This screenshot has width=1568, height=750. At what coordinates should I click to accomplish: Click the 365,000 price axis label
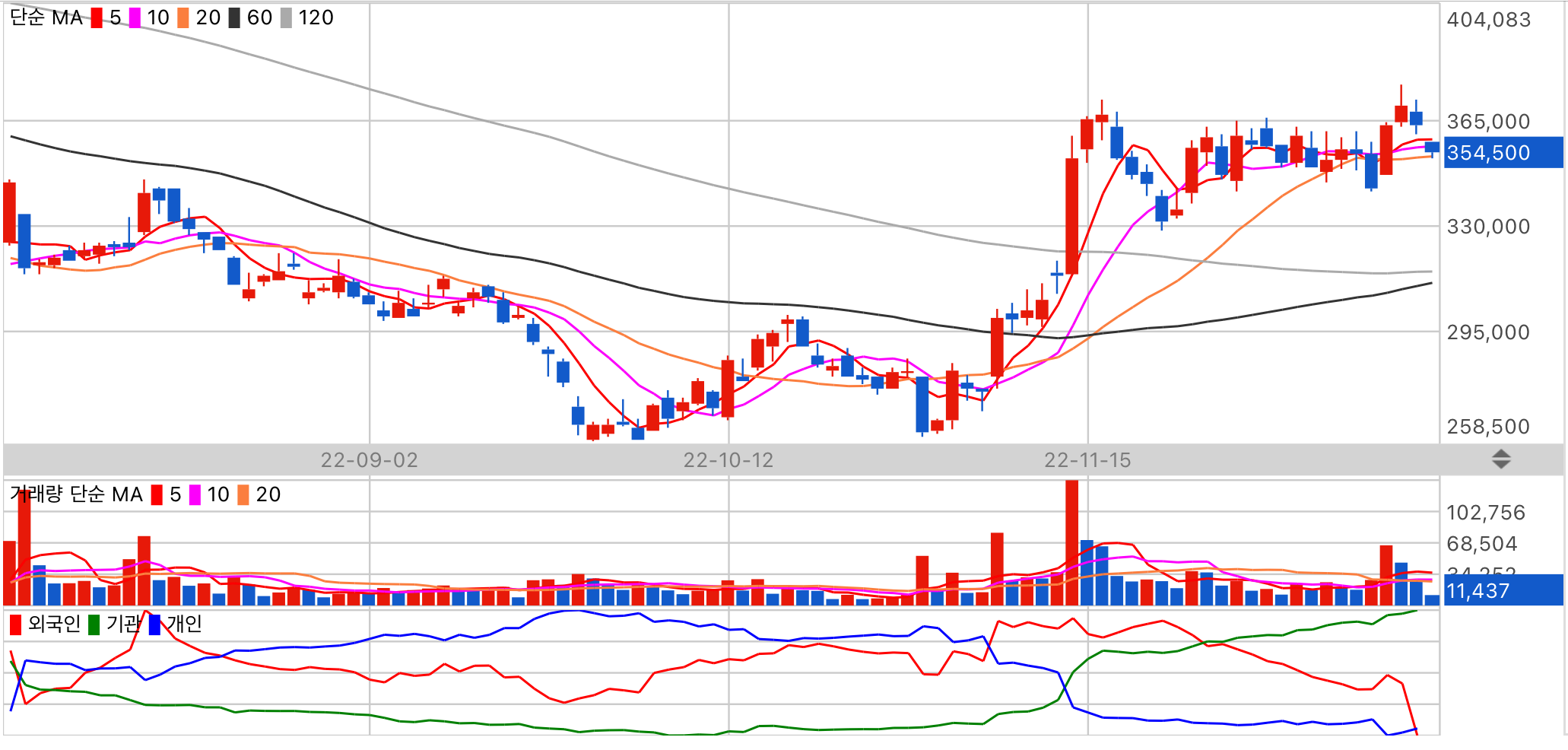point(1489,122)
